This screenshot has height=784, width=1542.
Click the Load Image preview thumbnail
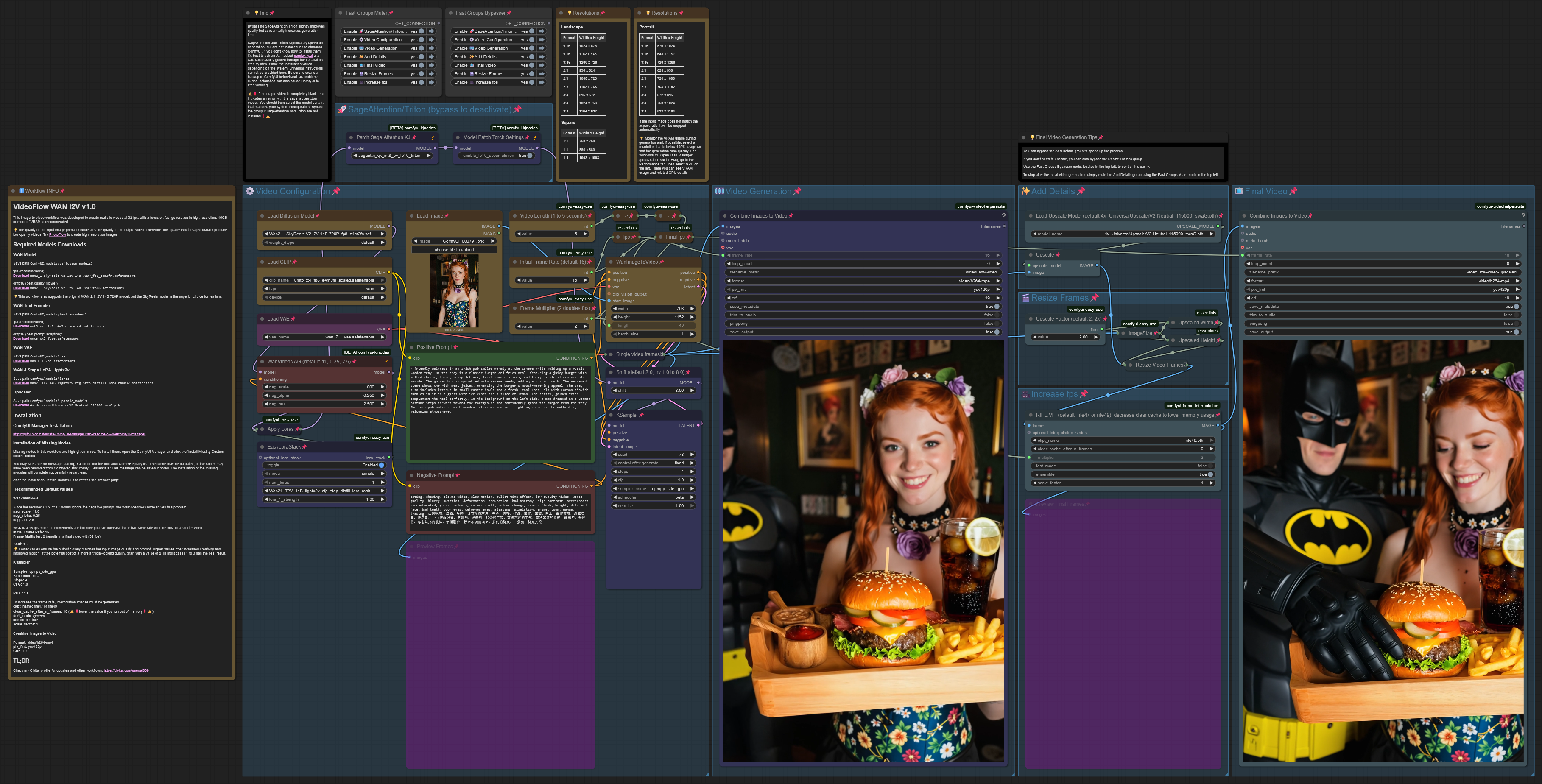tap(454, 291)
